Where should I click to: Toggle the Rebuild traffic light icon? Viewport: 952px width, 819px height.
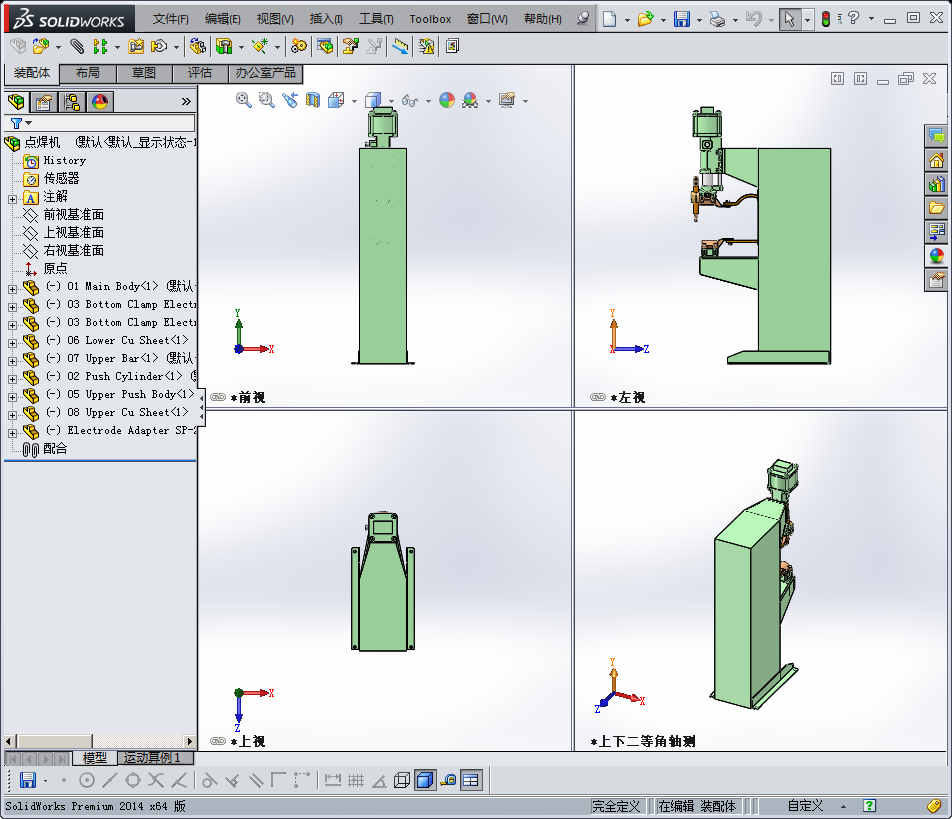826,19
